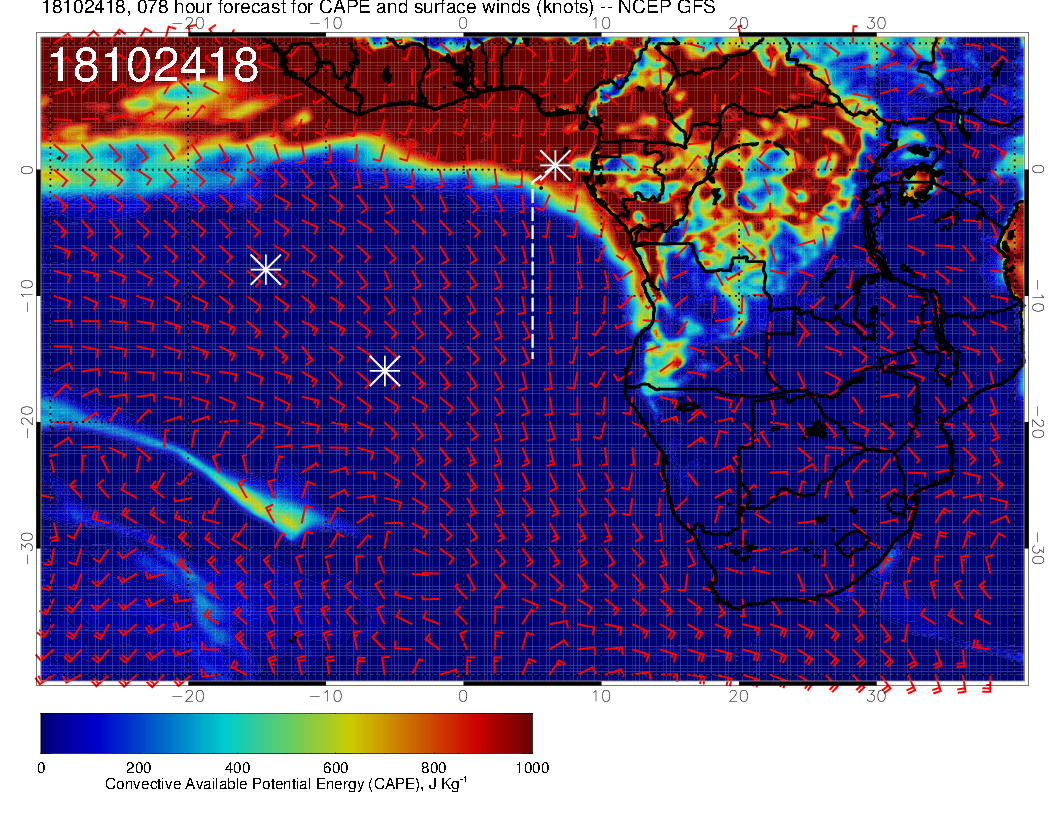Click the southernmost white asterisk marker
The width and height of the screenshot is (1056, 816).
[x=385, y=371]
